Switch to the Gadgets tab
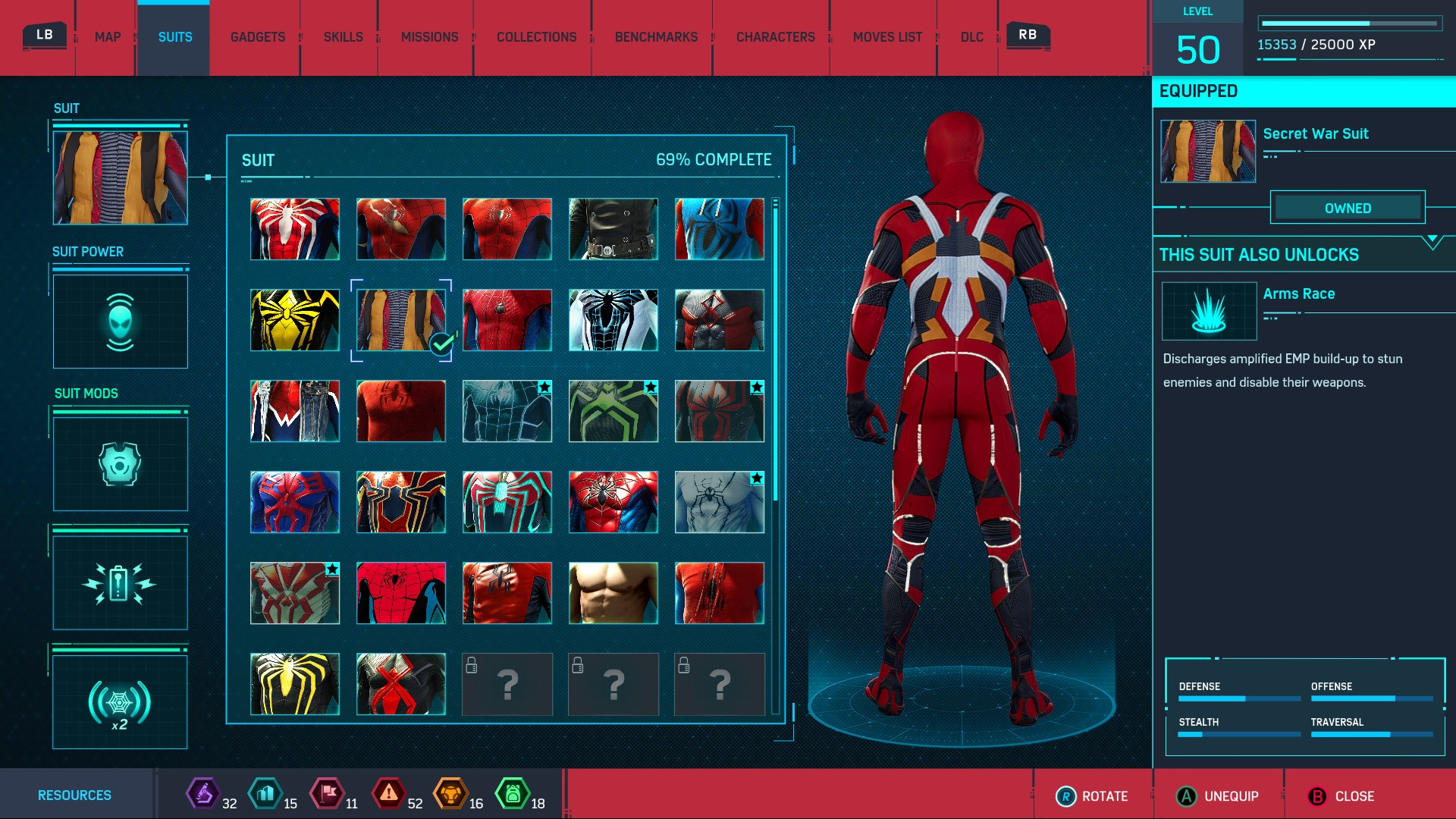This screenshot has height=819, width=1456. click(x=258, y=37)
